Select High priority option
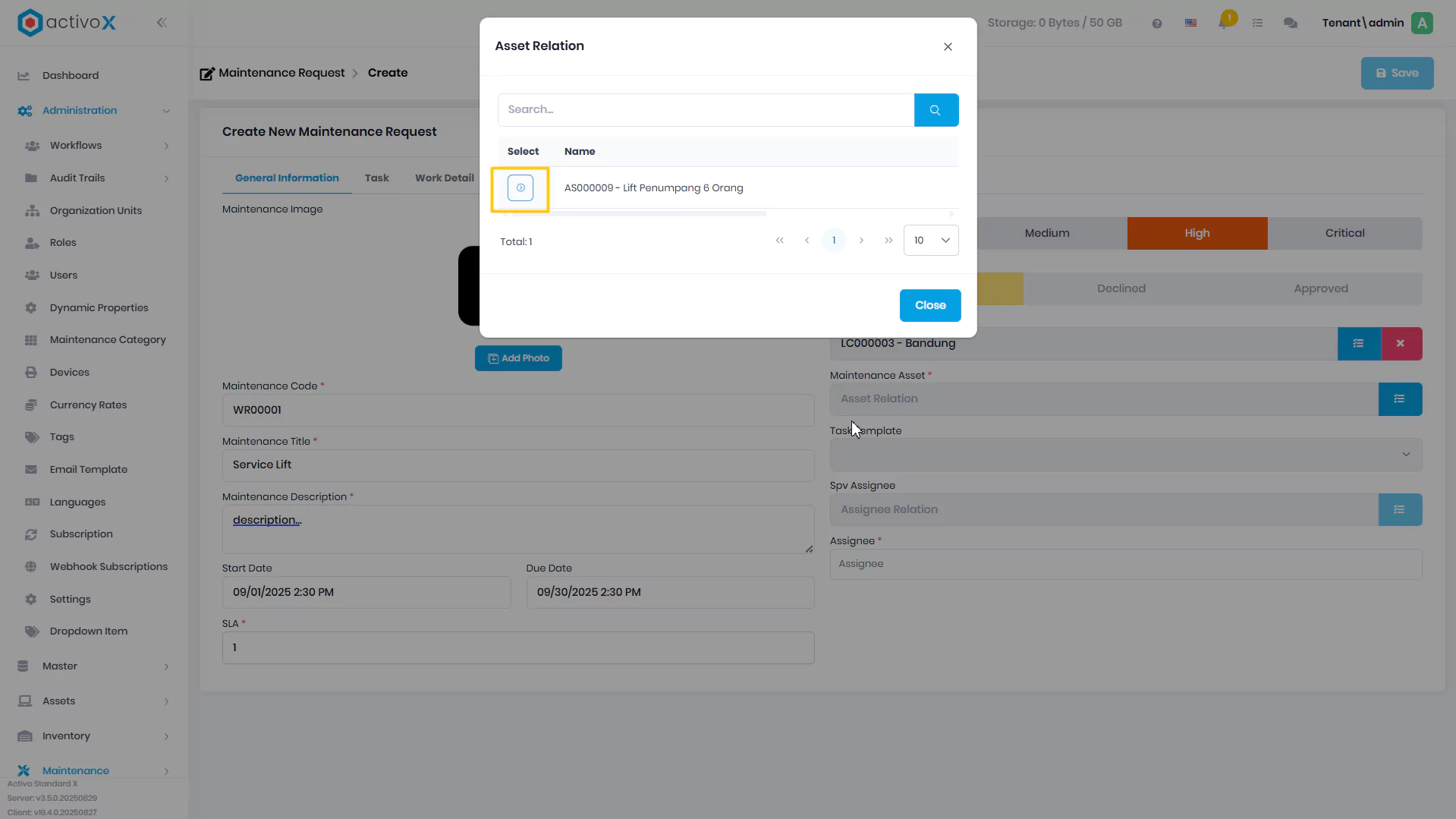The image size is (1456, 819). (x=1197, y=234)
